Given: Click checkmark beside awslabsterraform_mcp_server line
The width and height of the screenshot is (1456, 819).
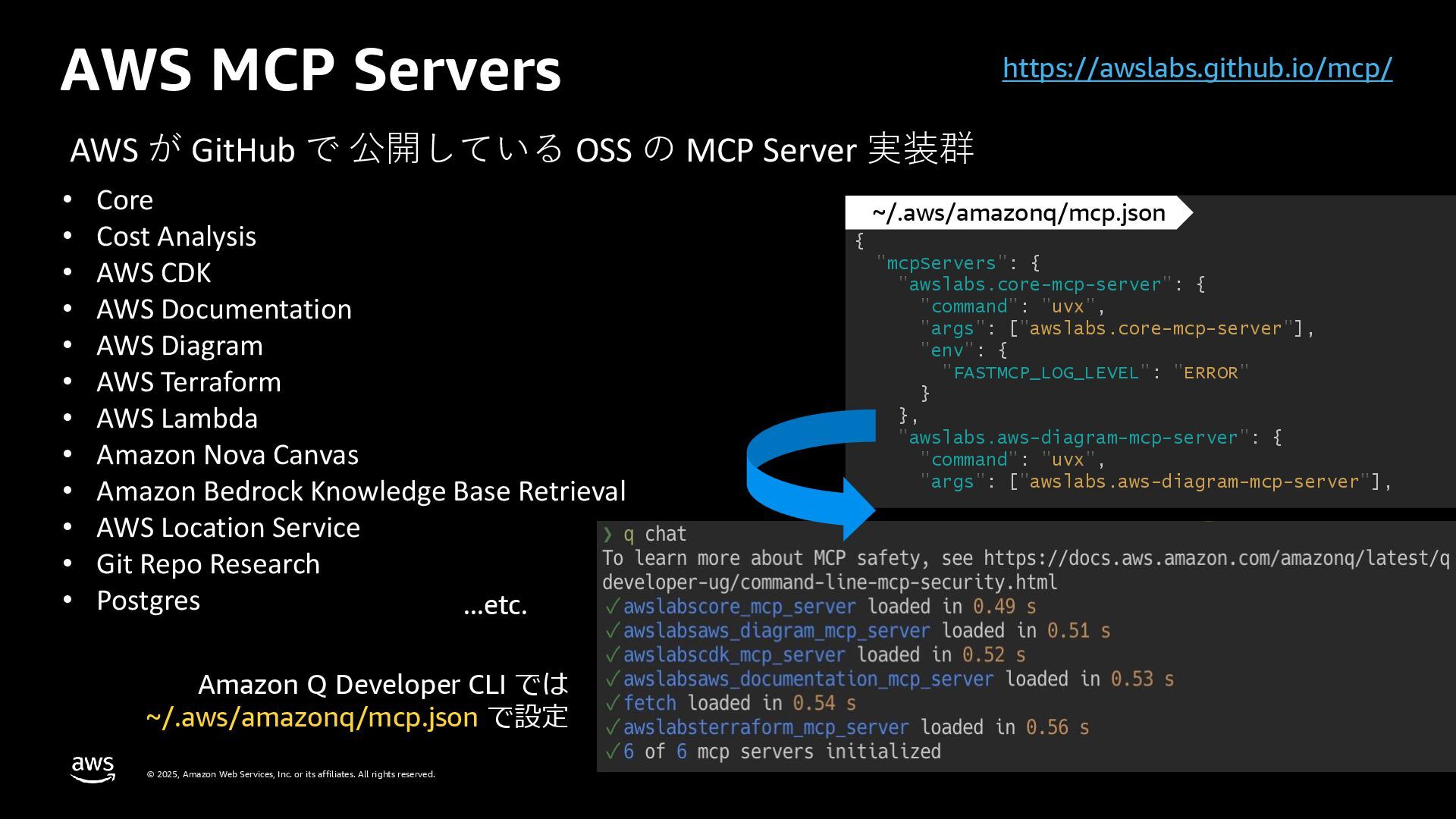Looking at the screenshot, I should coord(612,728).
